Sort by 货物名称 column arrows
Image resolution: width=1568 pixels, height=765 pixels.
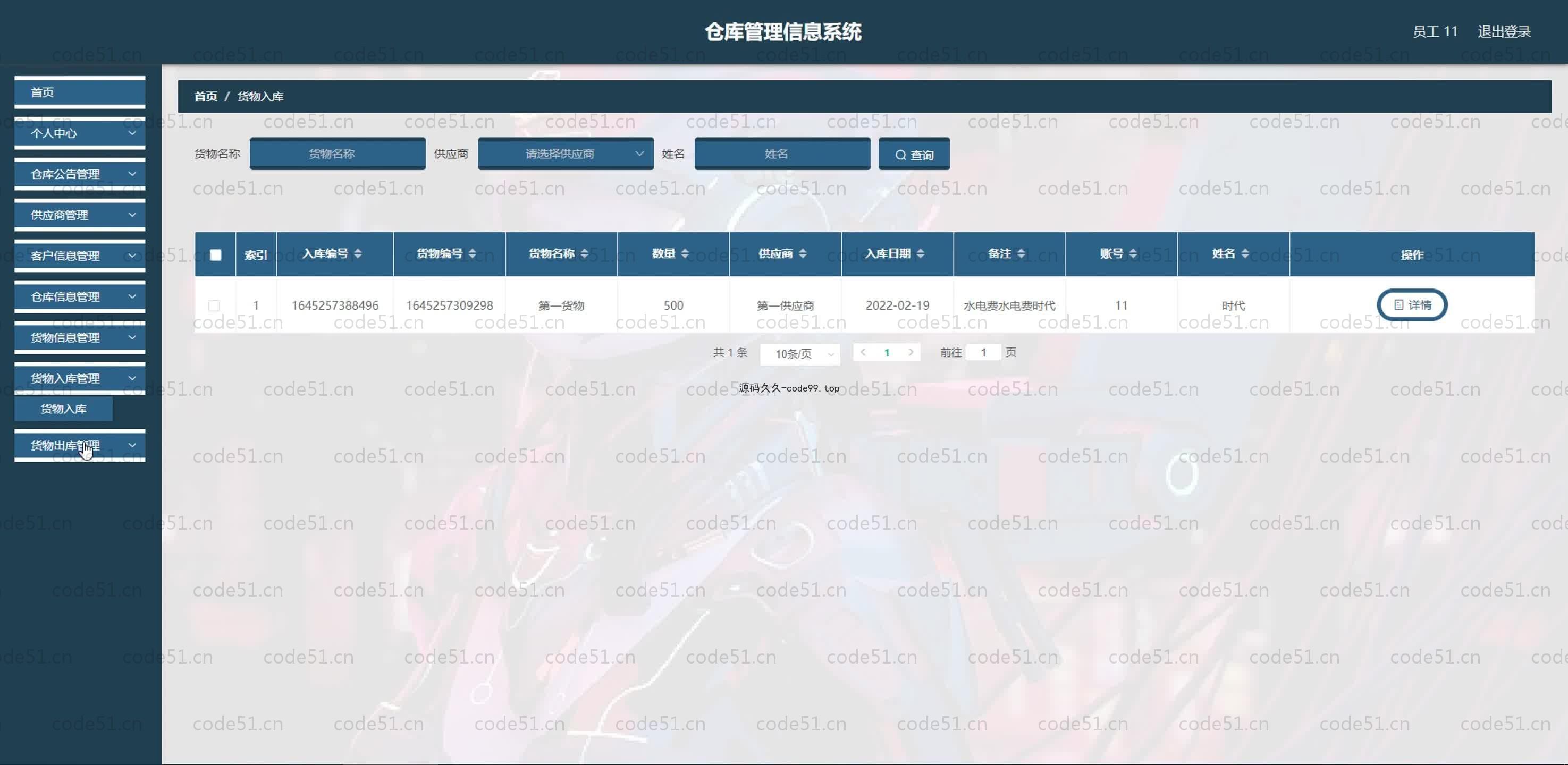pos(584,254)
